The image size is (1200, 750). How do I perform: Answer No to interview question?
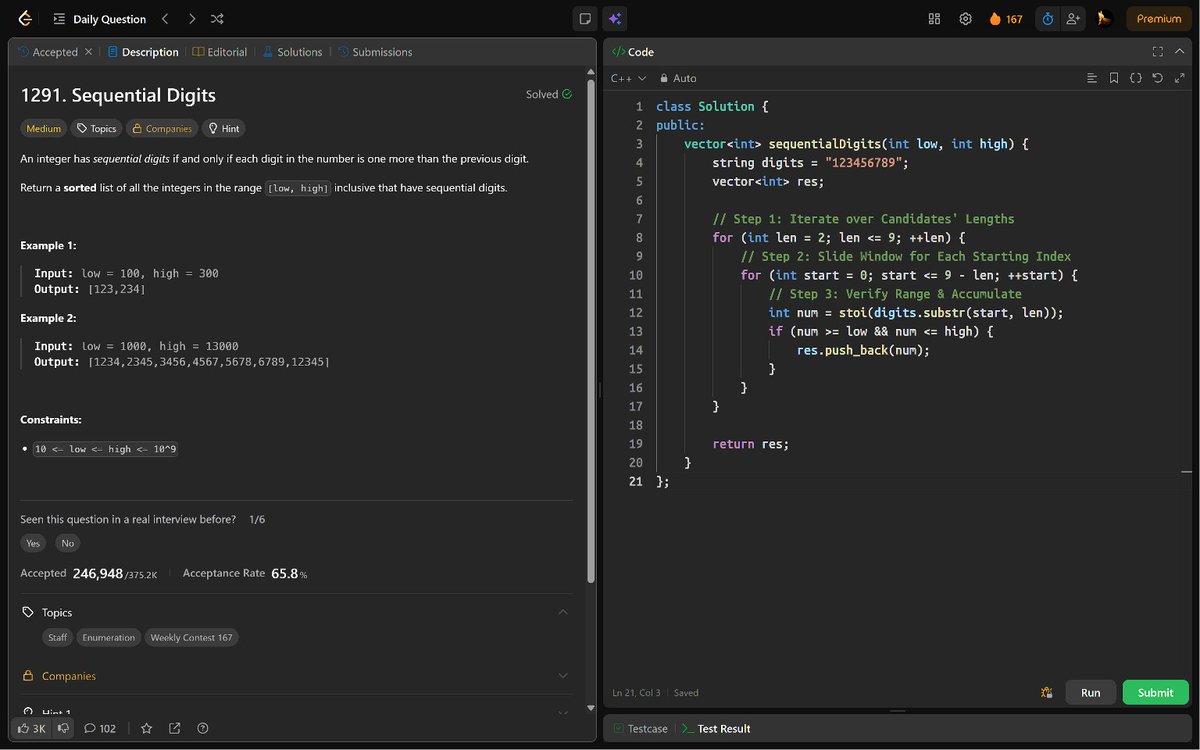[67, 543]
